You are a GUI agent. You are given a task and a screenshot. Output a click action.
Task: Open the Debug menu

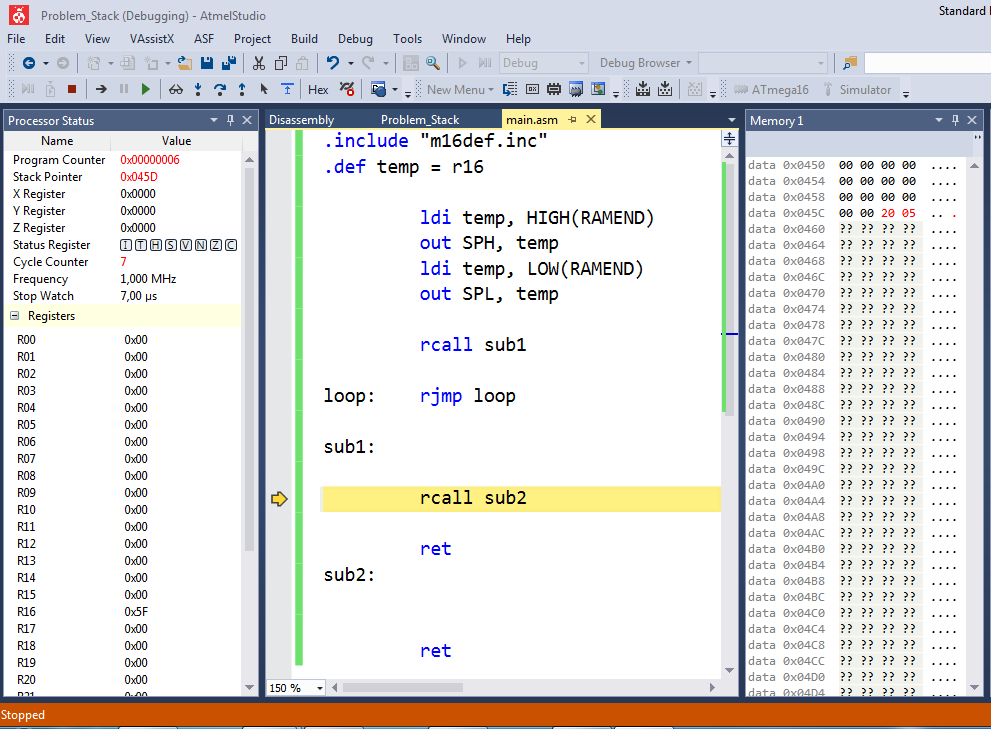click(355, 39)
